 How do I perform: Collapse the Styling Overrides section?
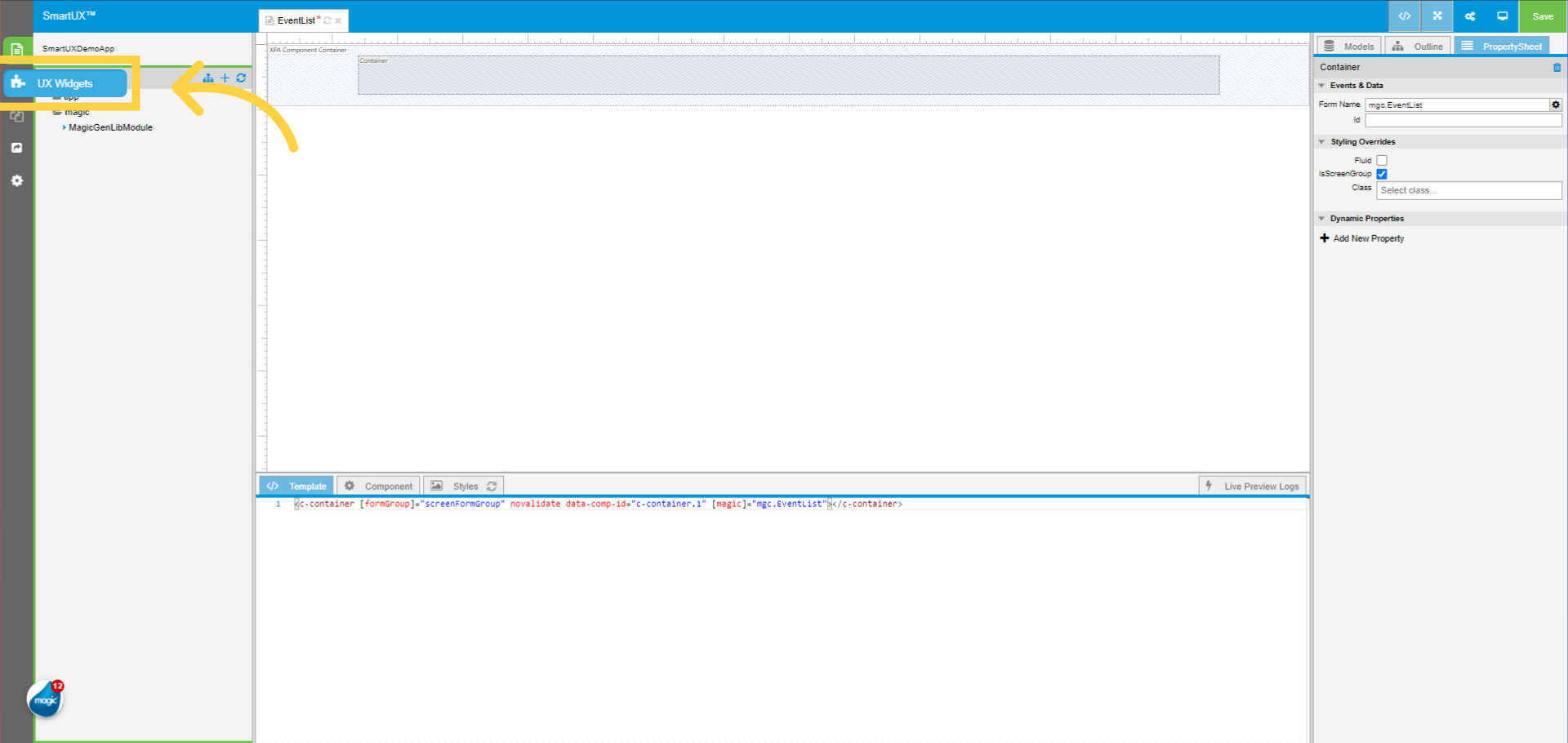[1323, 141]
